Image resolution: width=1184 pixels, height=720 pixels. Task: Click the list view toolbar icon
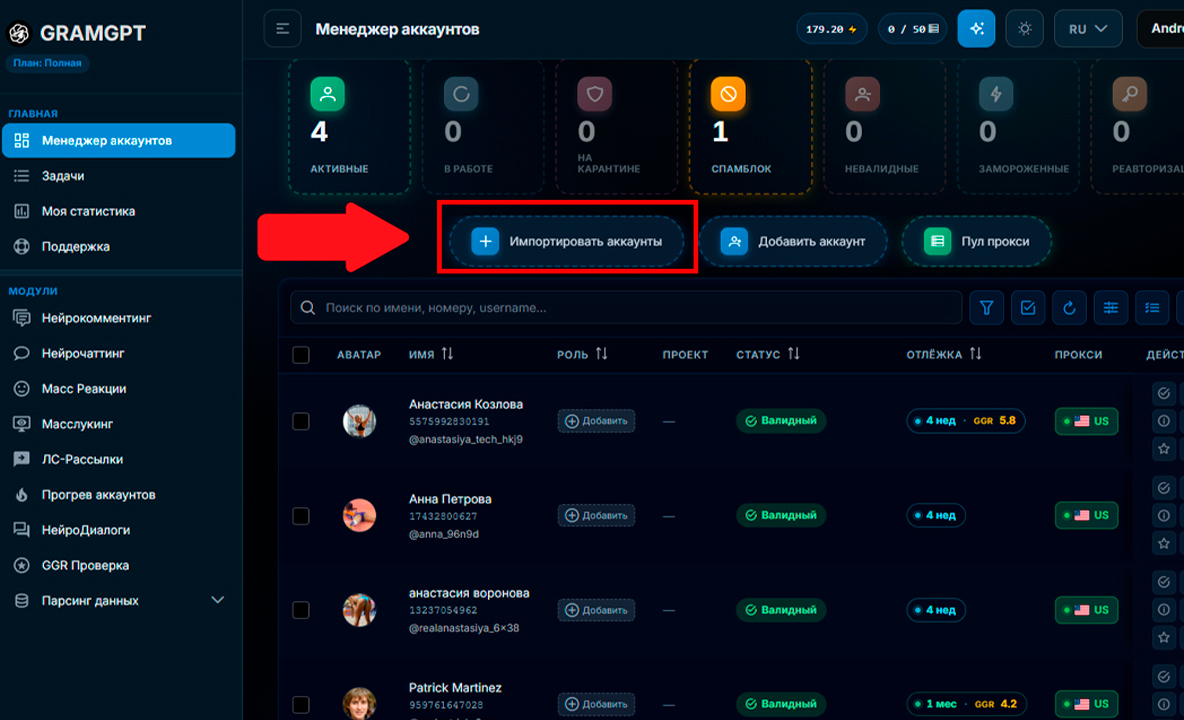(1152, 308)
